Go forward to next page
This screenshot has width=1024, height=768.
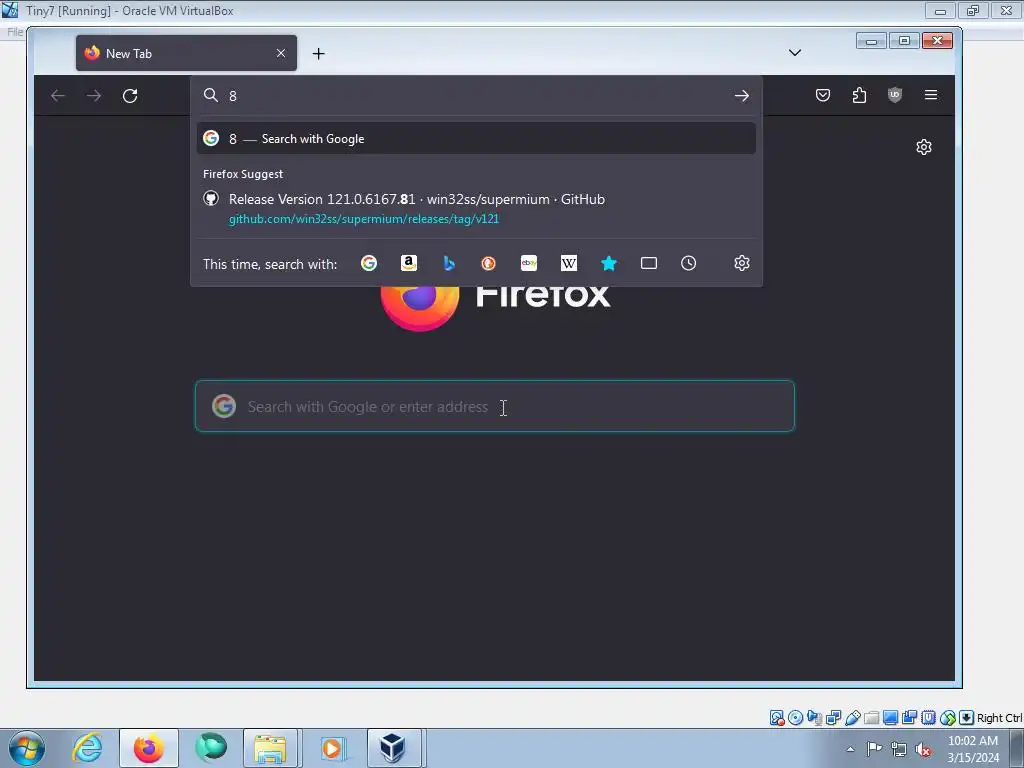pos(94,96)
